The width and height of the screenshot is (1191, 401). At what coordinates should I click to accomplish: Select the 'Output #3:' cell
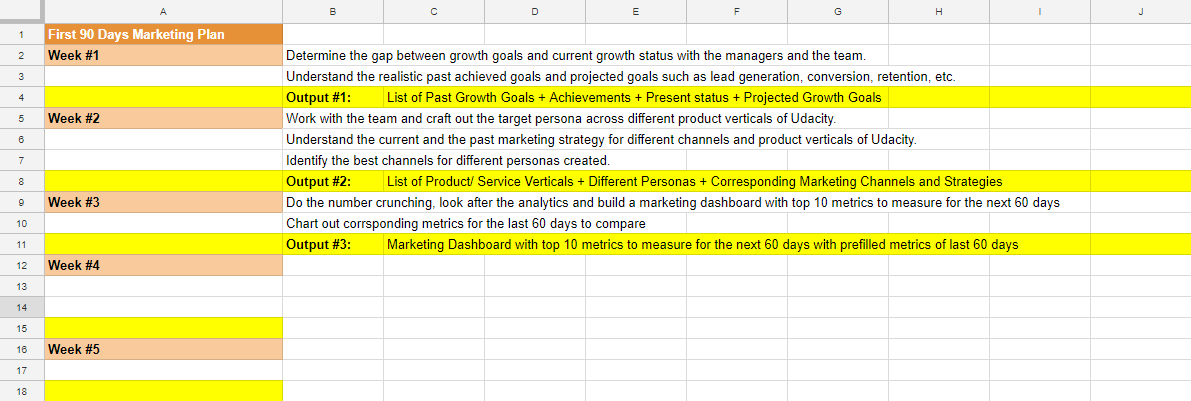[333, 245]
